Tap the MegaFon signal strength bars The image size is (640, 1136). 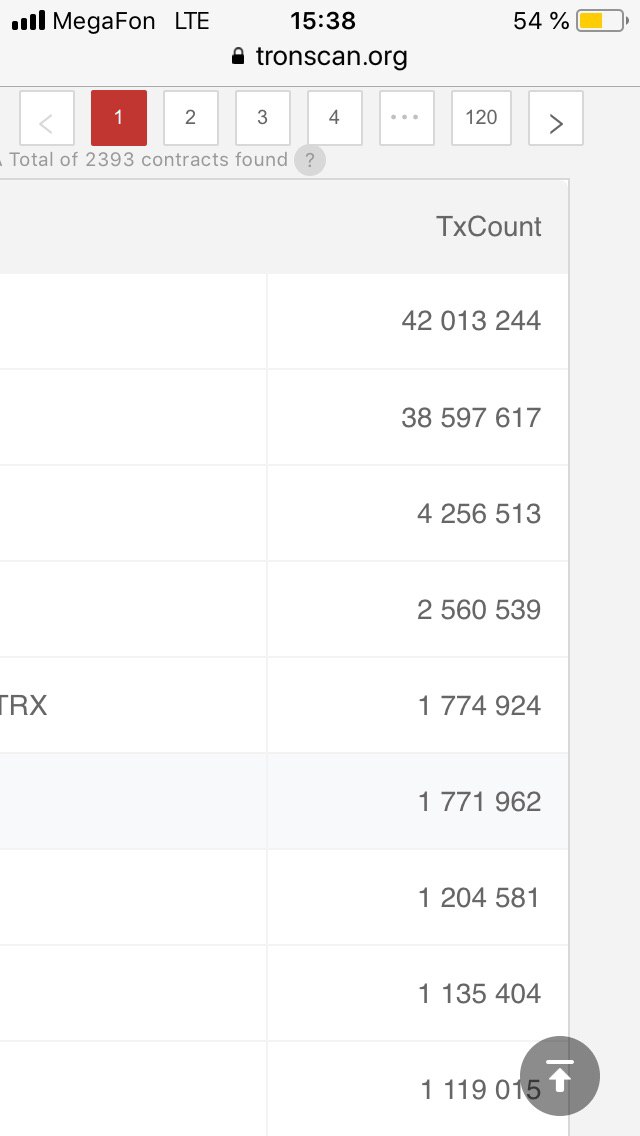pyautogui.click(x=29, y=21)
